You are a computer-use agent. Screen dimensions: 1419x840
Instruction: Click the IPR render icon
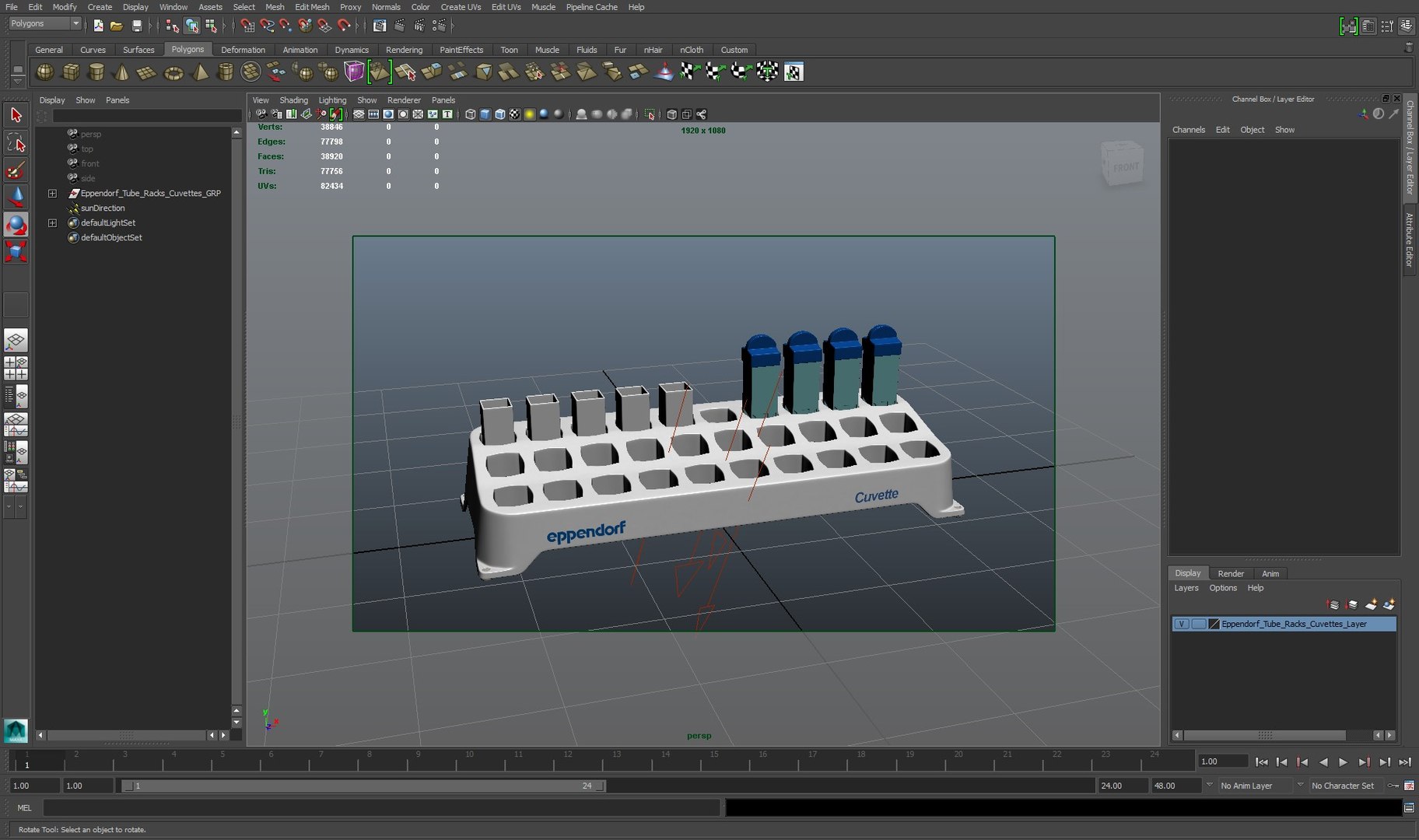[x=419, y=26]
